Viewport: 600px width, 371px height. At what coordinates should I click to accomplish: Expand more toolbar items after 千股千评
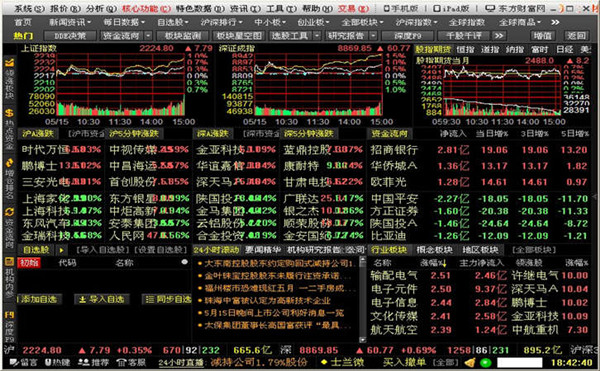click(x=498, y=36)
